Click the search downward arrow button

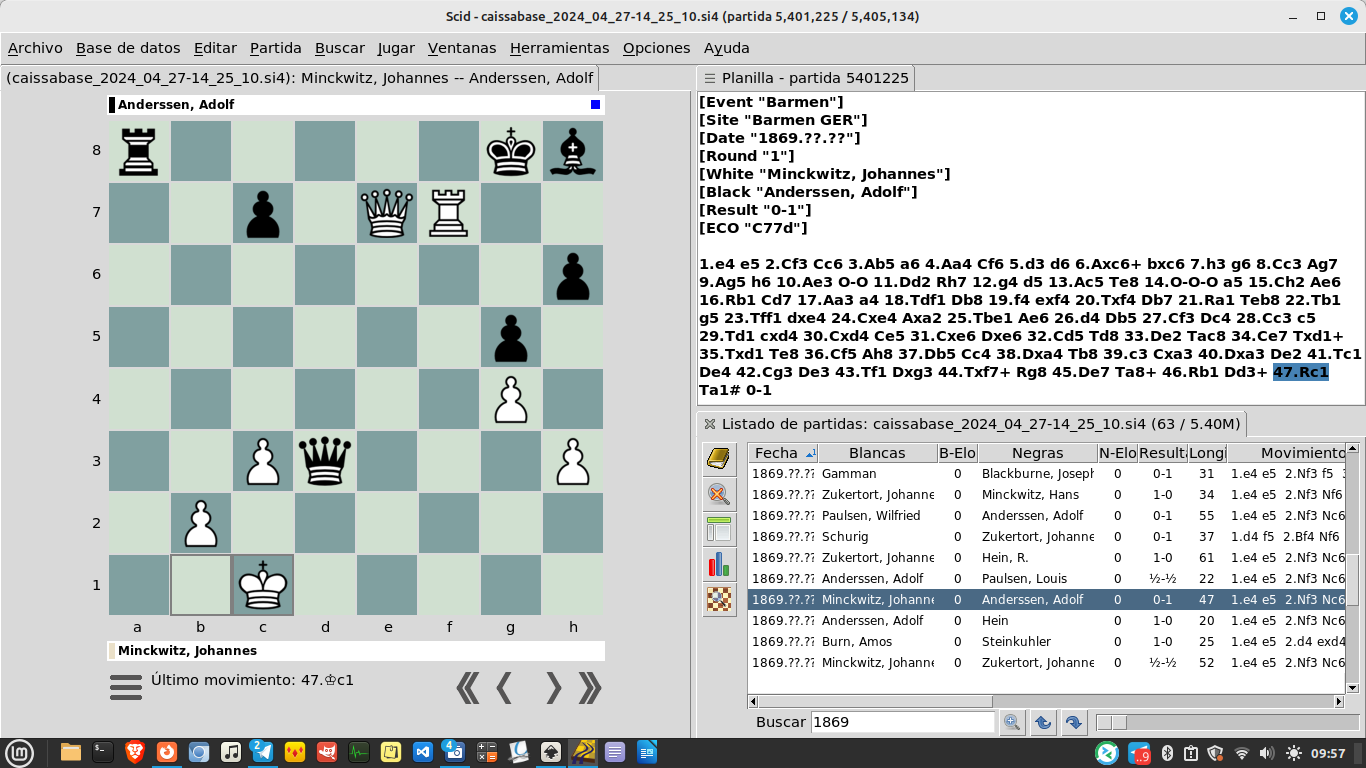pos(1074,722)
